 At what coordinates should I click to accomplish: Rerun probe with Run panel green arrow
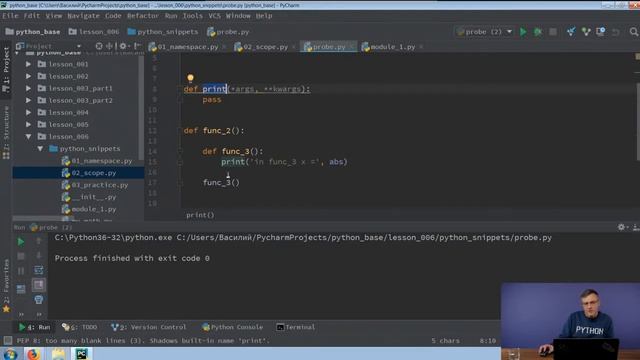tap(20, 242)
